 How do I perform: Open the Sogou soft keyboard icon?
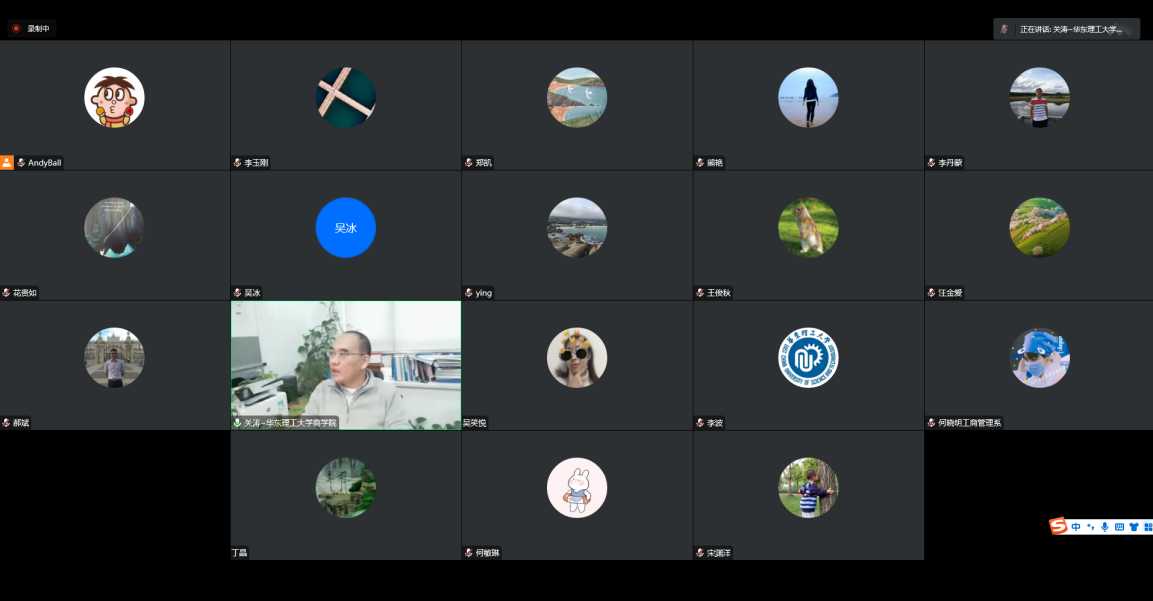pos(1119,527)
